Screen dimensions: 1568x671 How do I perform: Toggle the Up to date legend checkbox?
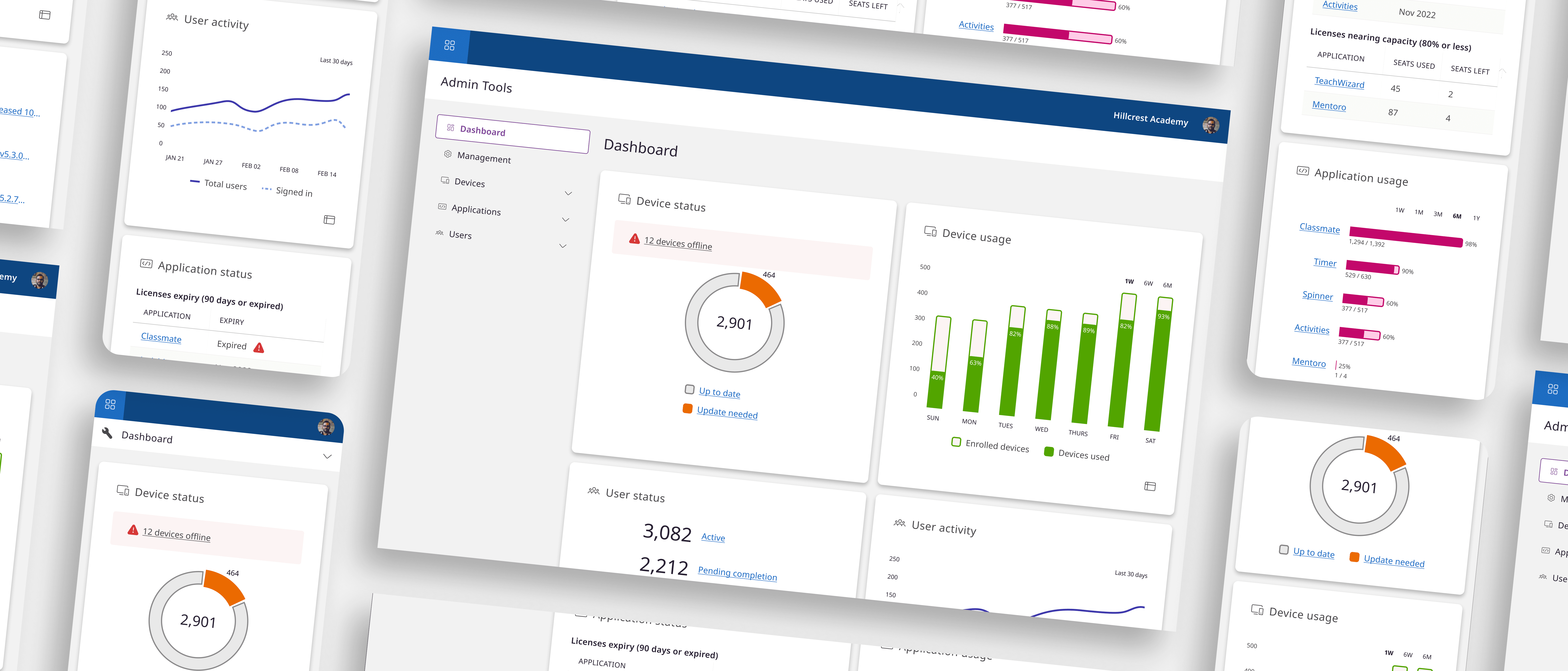[690, 389]
